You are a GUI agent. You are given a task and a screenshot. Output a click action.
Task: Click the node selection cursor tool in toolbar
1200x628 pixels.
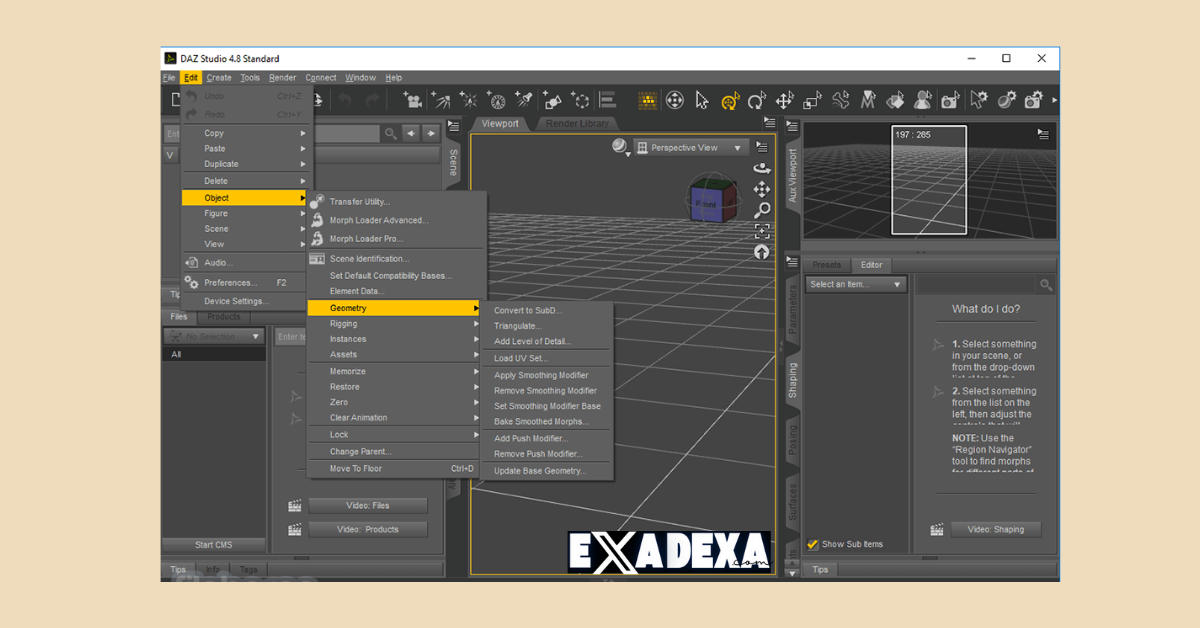[x=703, y=100]
